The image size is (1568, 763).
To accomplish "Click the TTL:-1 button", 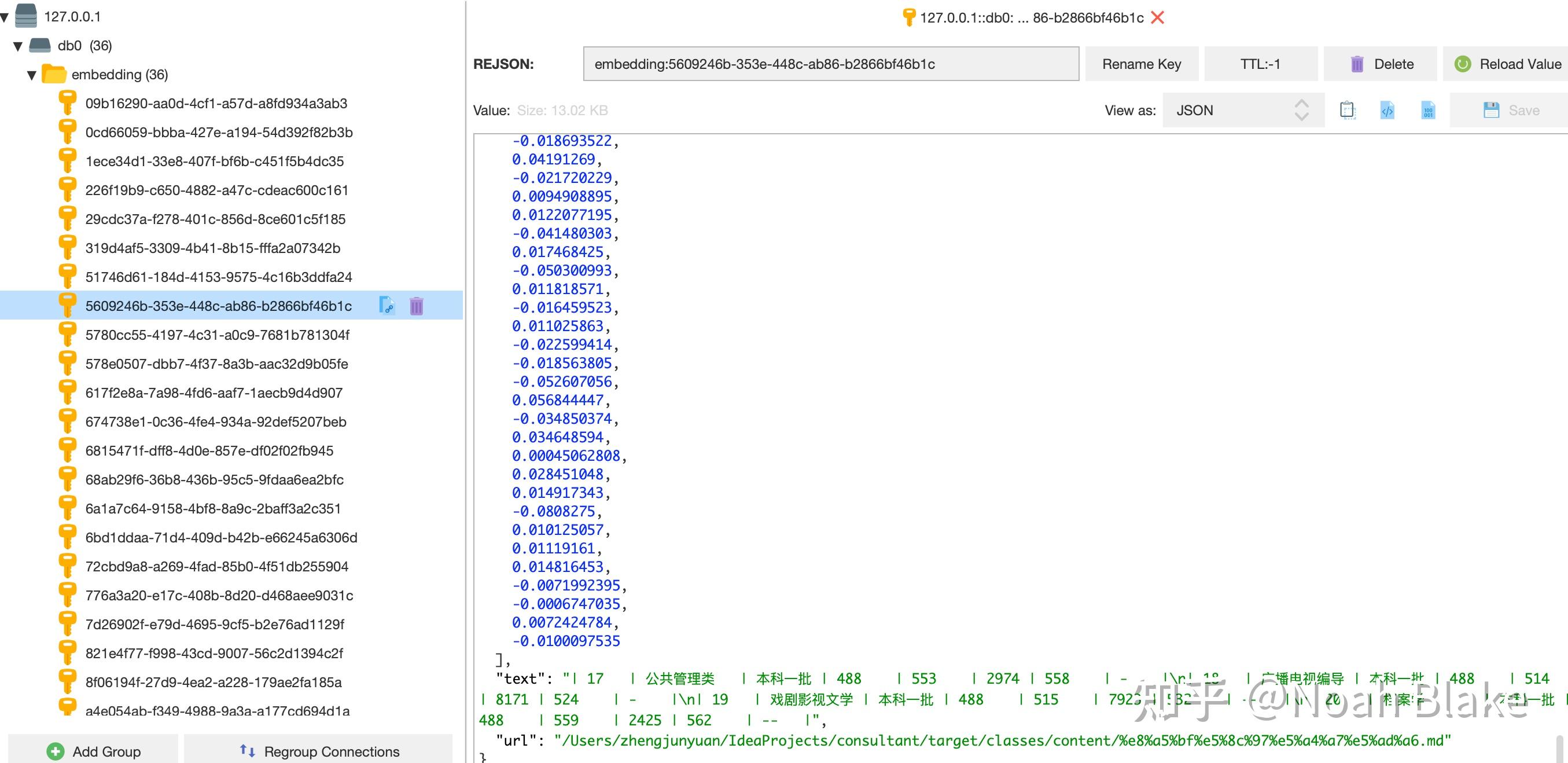I will click(x=1260, y=64).
